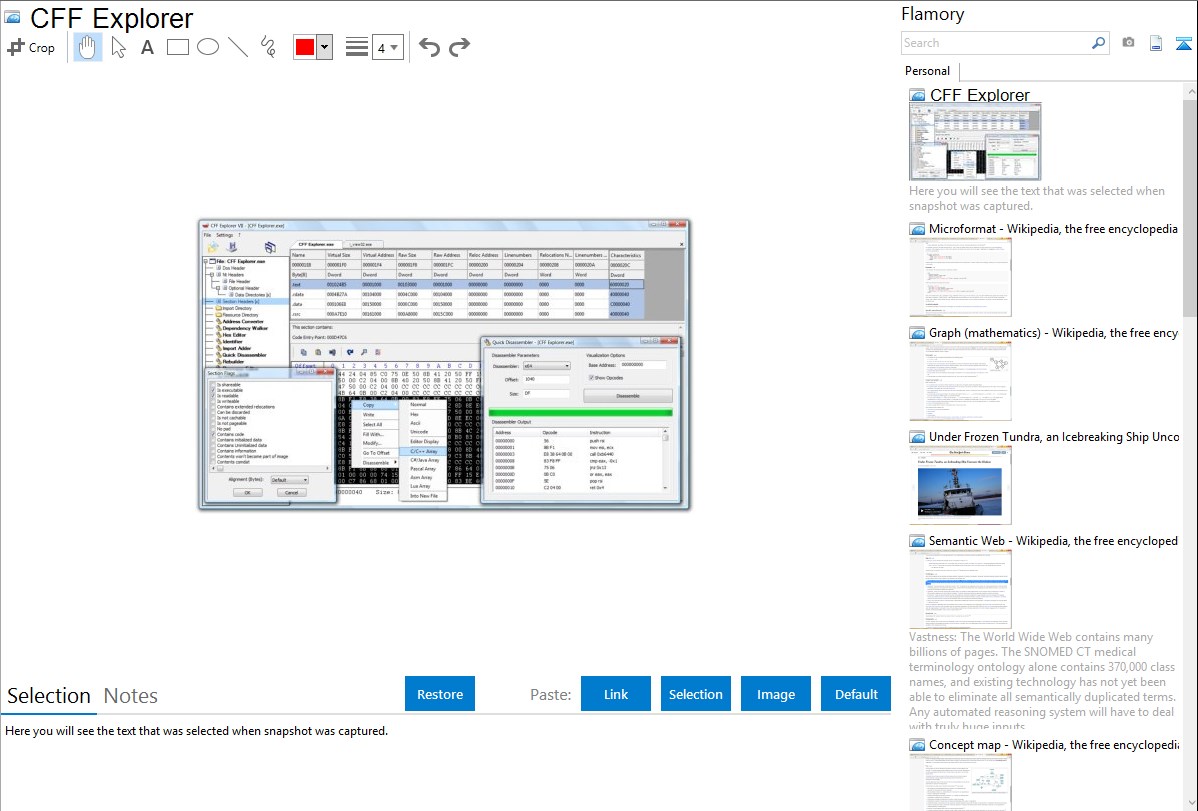Click the icon beside Concept map snapshot

tap(917, 744)
